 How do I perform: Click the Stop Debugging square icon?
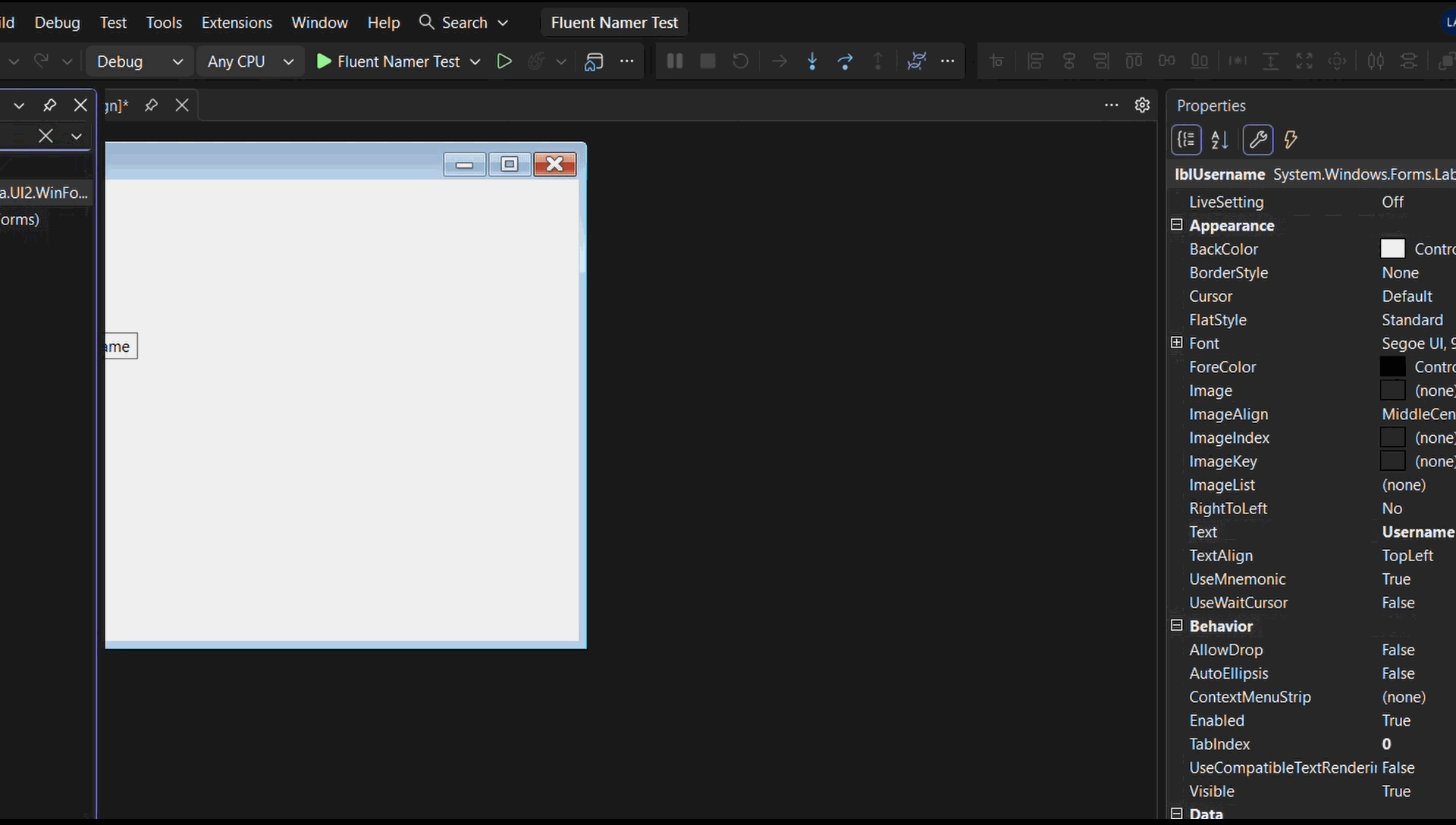708,61
